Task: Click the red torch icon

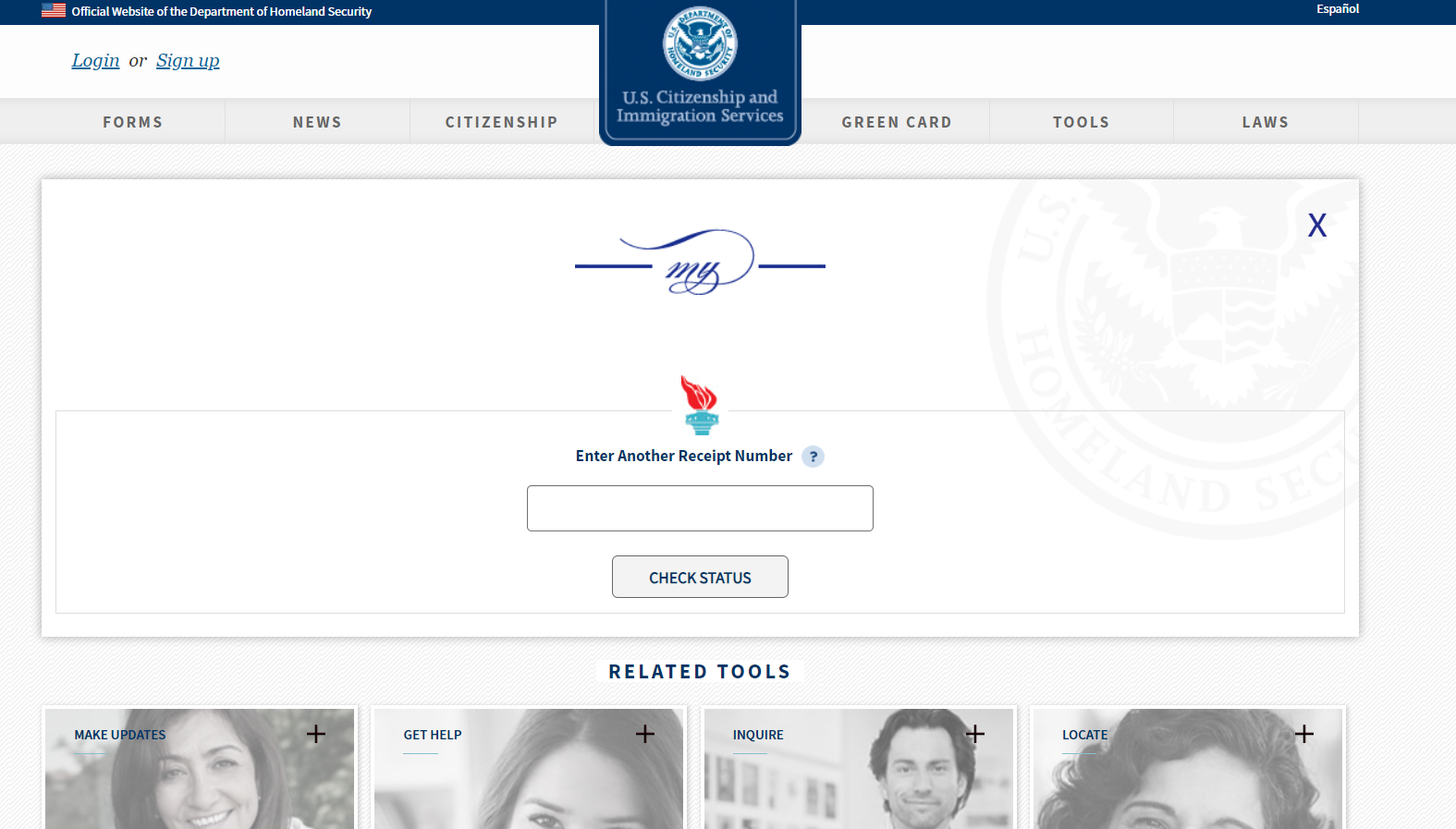Action: [x=700, y=405]
